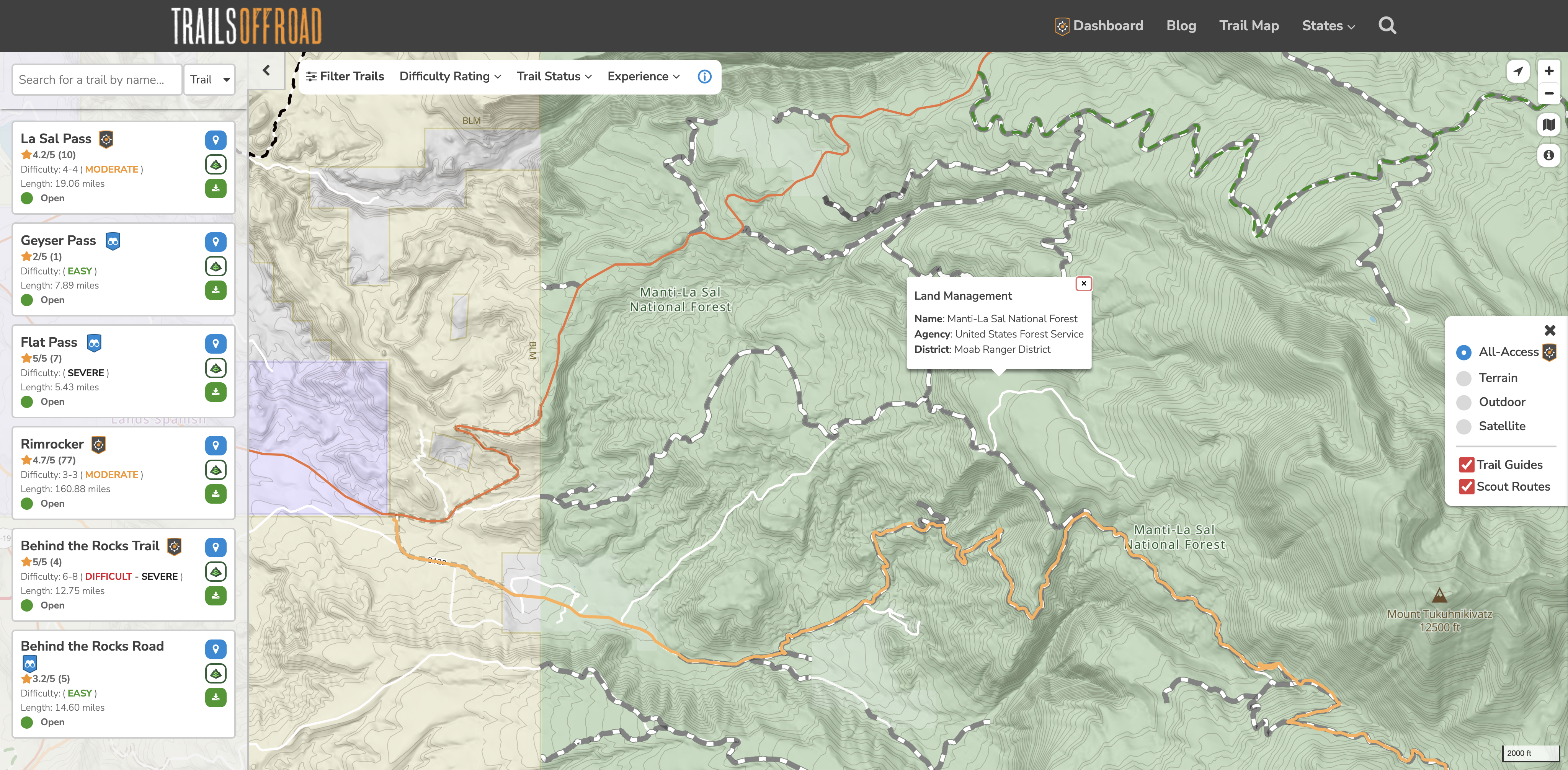Click the Mount Tukuhnikivatz peak marker

click(x=1439, y=595)
